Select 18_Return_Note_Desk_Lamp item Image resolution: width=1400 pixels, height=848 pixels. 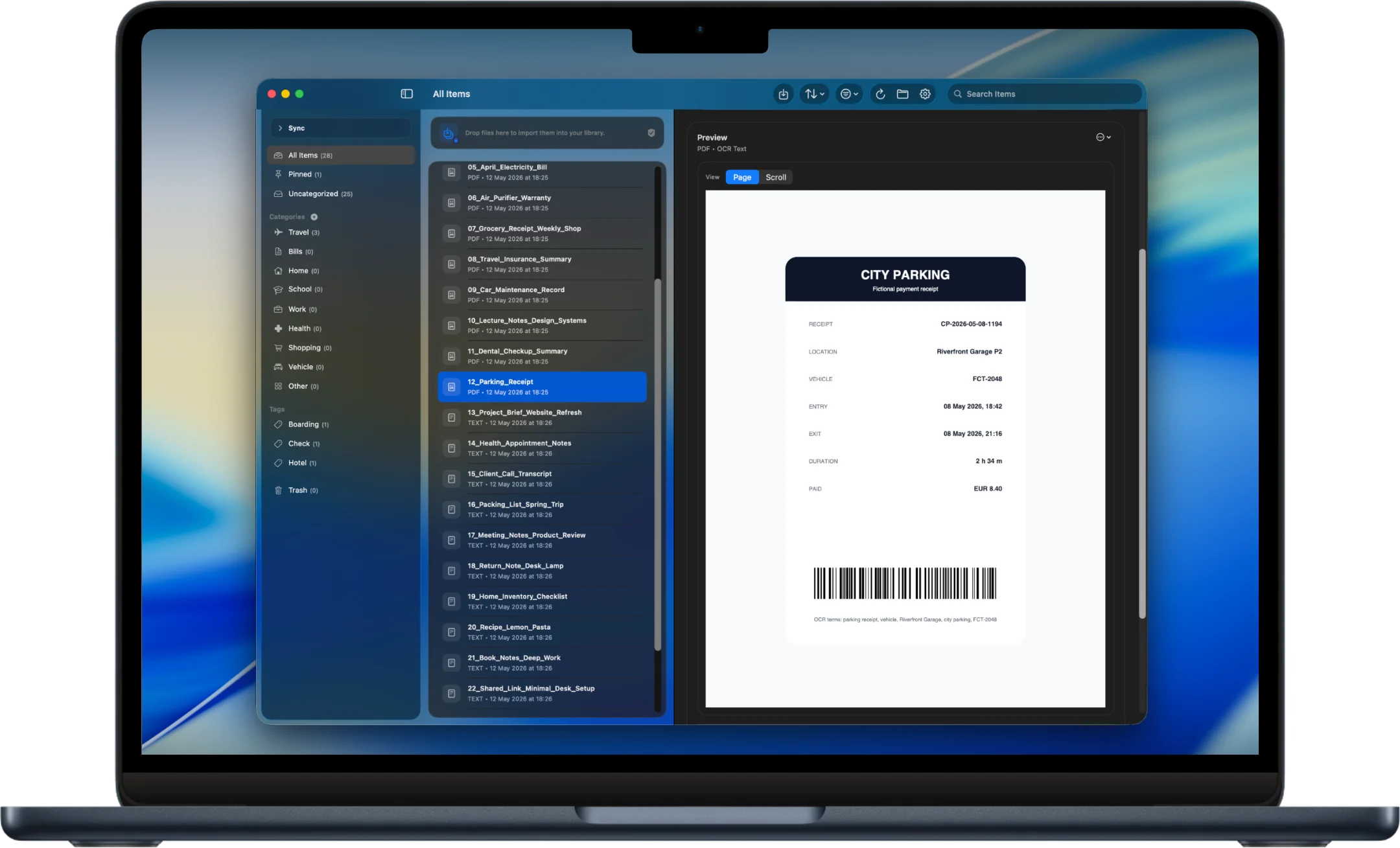[x=542, y=571]
